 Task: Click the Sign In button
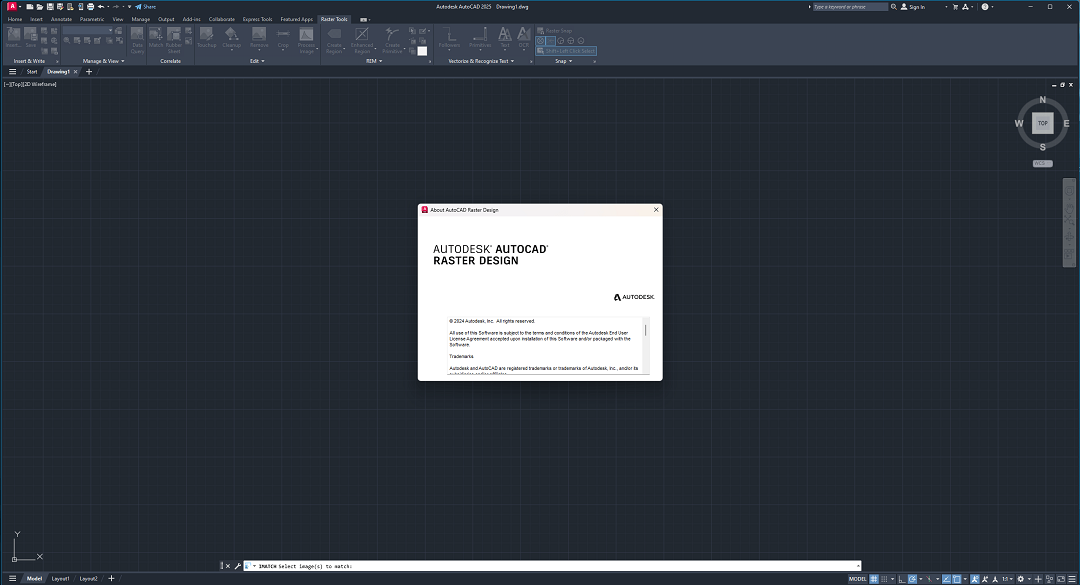pyautogui.click(x=918, y=6)
